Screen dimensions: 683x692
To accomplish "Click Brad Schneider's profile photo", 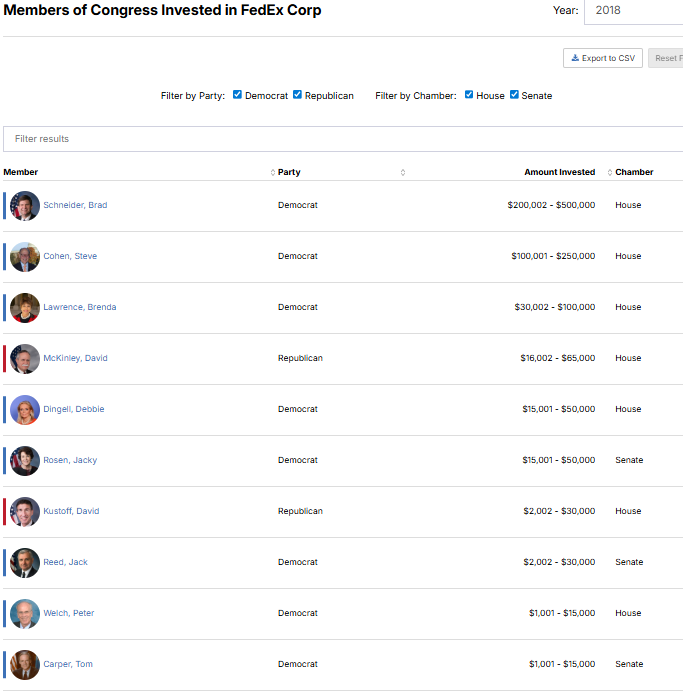I will coord(25,206).
